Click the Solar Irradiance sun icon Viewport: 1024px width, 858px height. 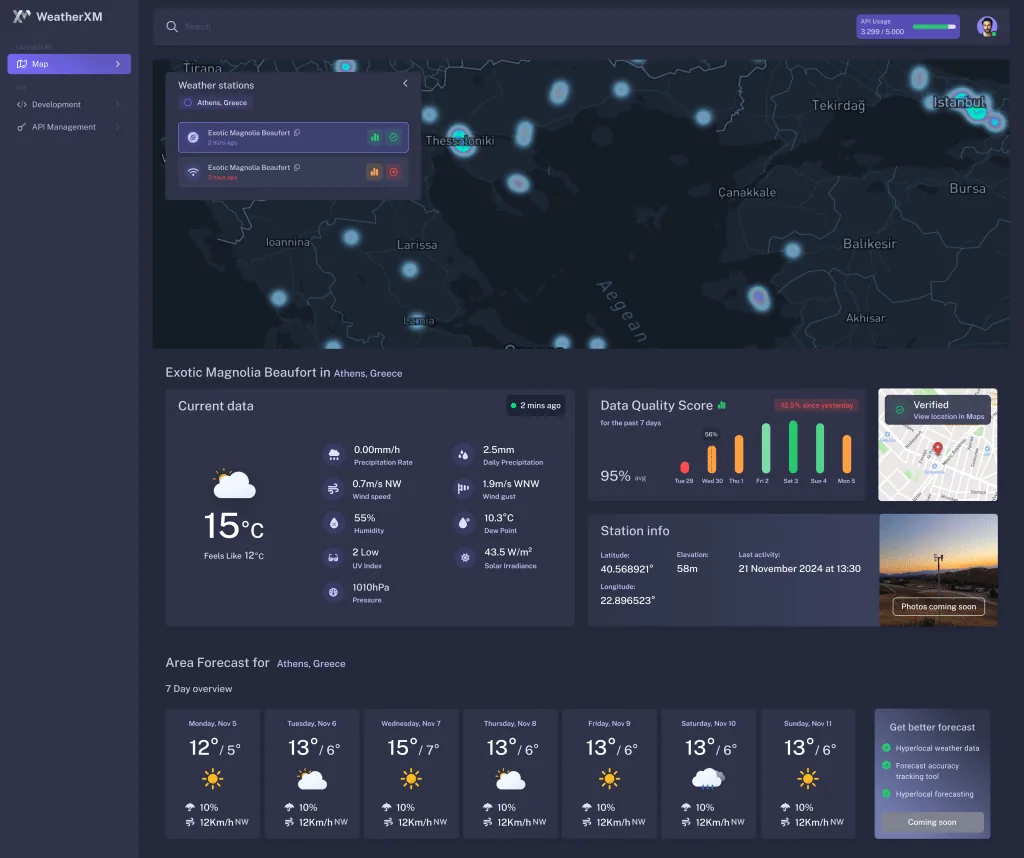click(x=465, y=558)
